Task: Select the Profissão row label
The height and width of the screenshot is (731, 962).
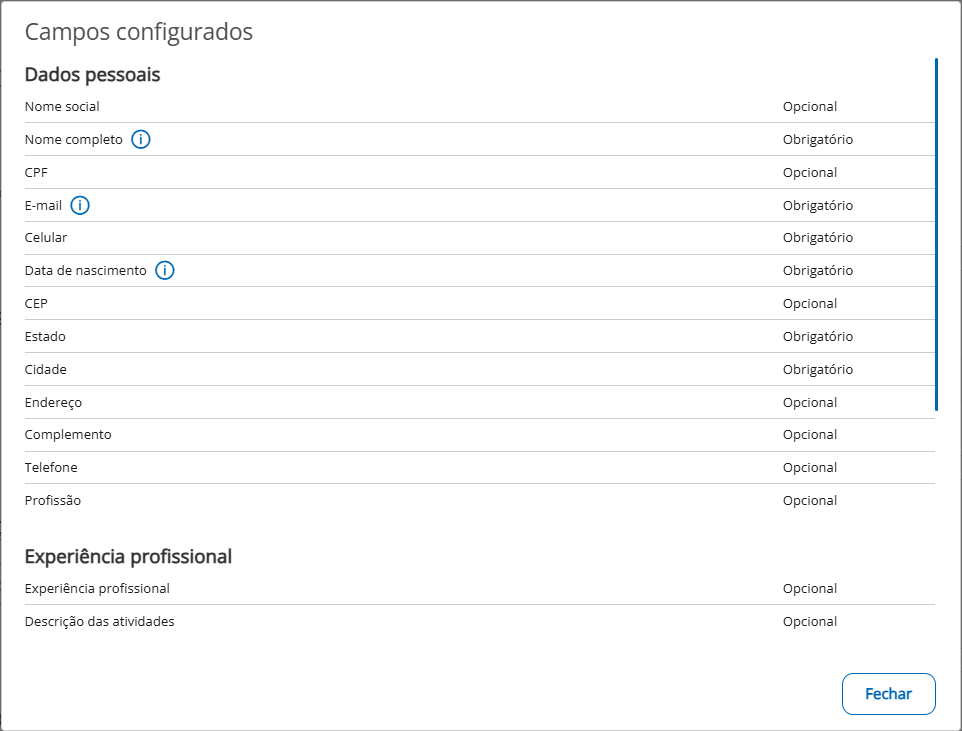Action: pyautogui.click(x=53, y=501)
